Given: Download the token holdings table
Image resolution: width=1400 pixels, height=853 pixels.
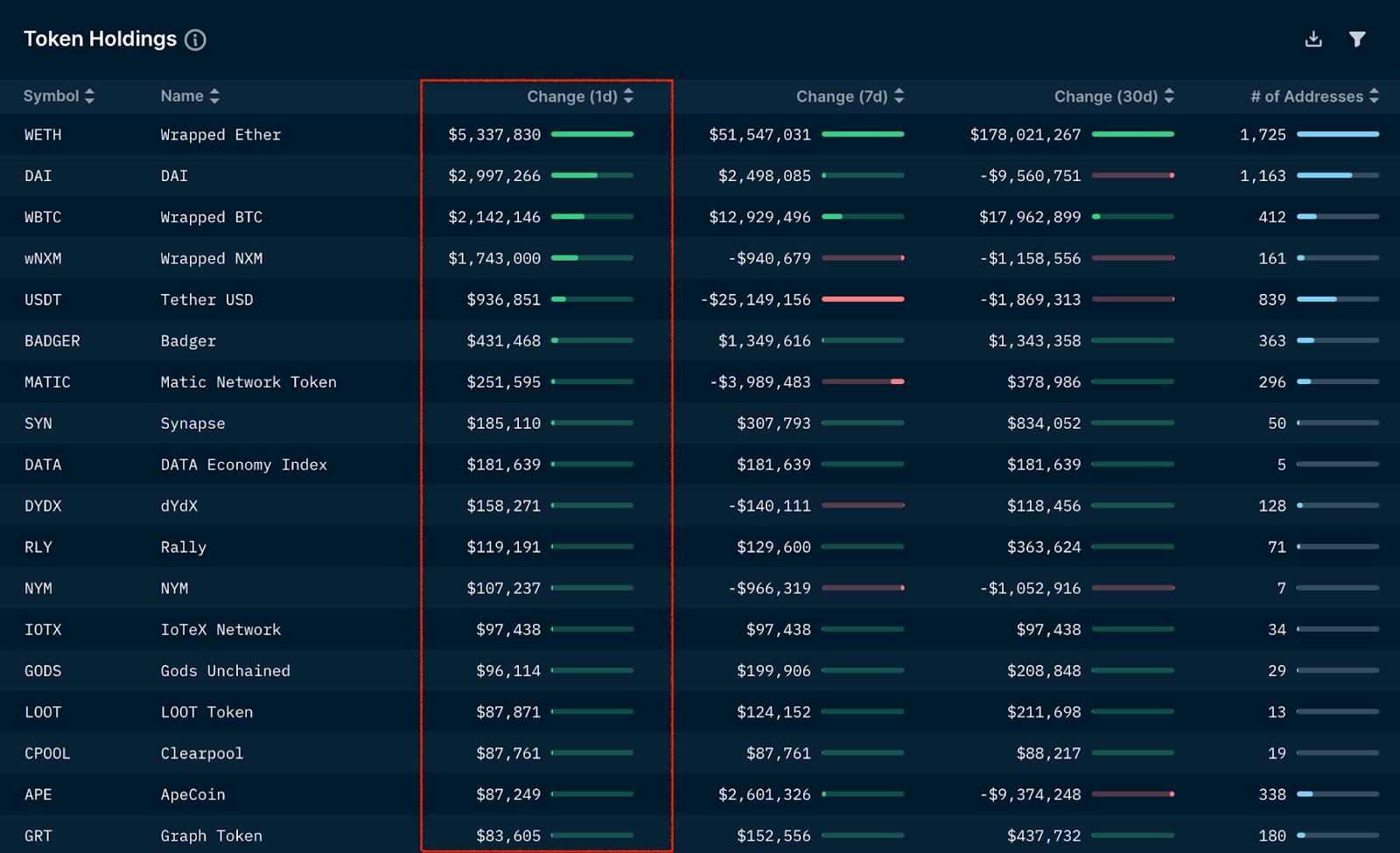Looking at the screenshot, I should click(x=1313, y=38).
